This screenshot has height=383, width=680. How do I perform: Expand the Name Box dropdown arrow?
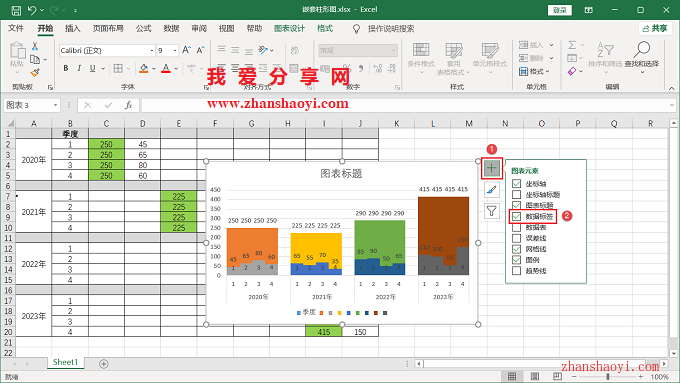tap(56, 105)
